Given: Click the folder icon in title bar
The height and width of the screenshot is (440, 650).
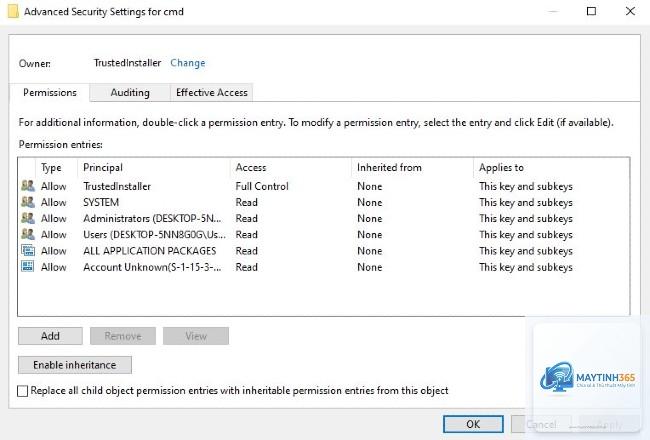Looking at the screenshot, I should coord(13,11).
